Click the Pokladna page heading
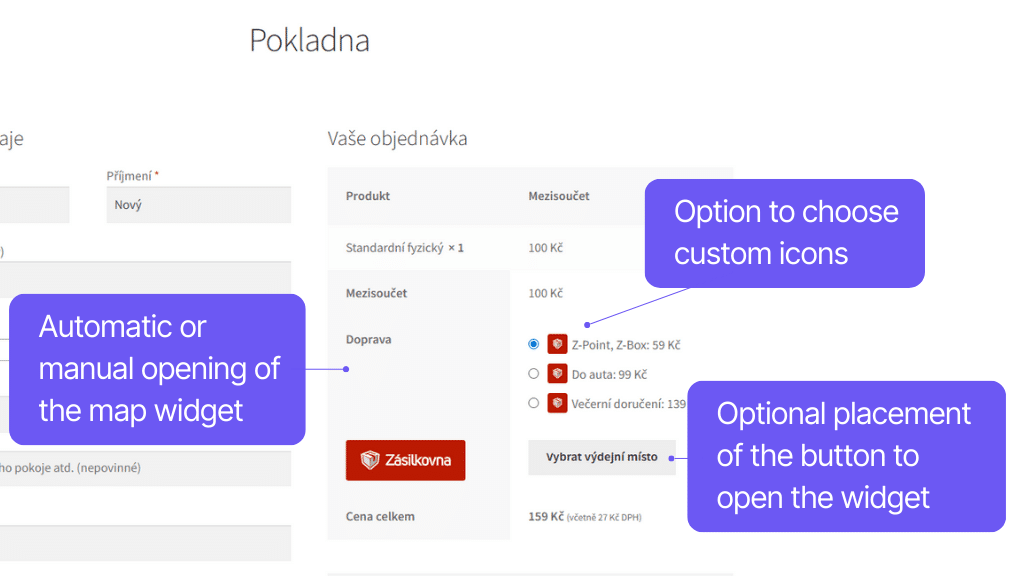Image resolution: width=1024 pixels, height=576 pixels. pos(310,40)
